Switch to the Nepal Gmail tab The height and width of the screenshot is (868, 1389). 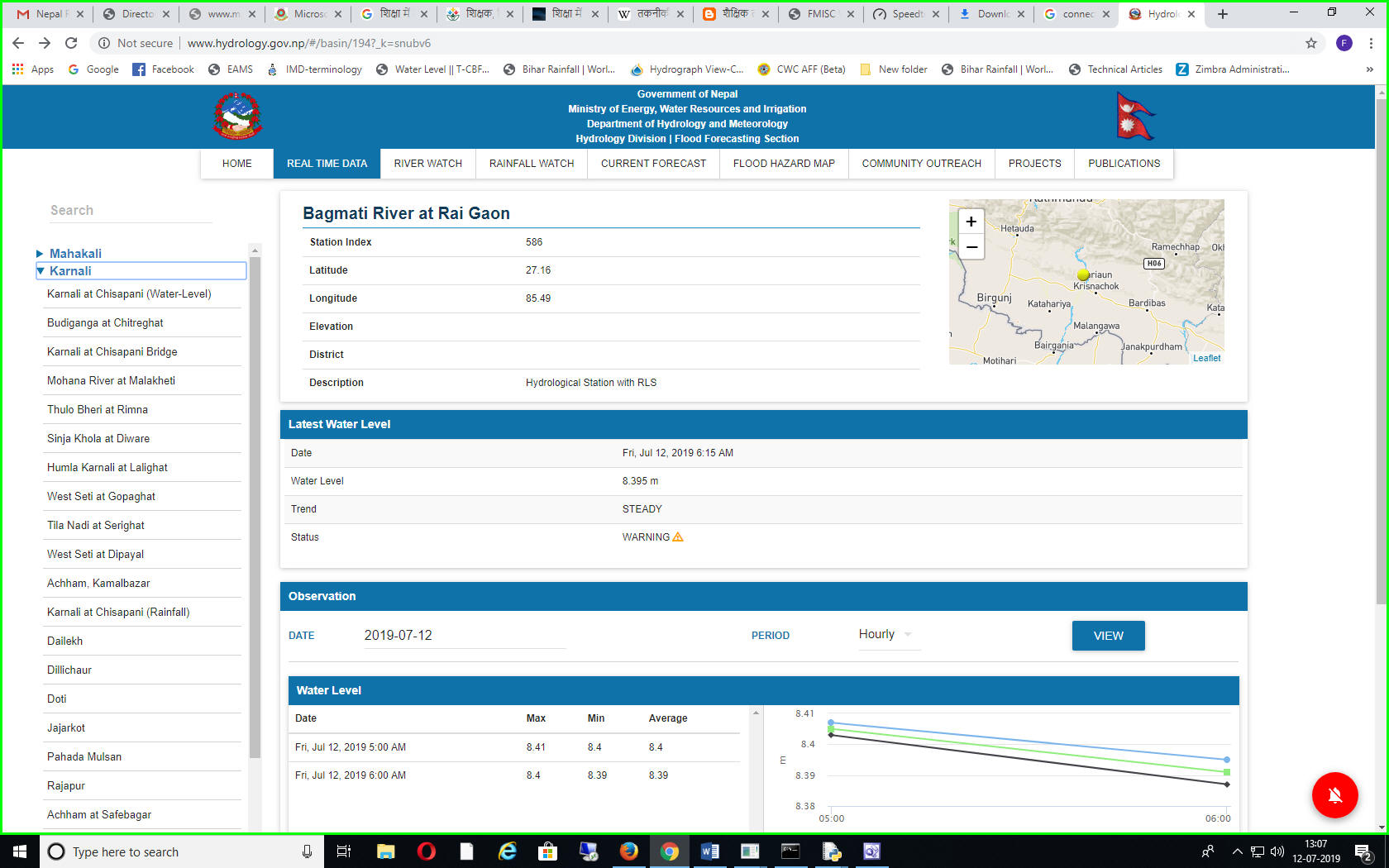pos(50,14)
